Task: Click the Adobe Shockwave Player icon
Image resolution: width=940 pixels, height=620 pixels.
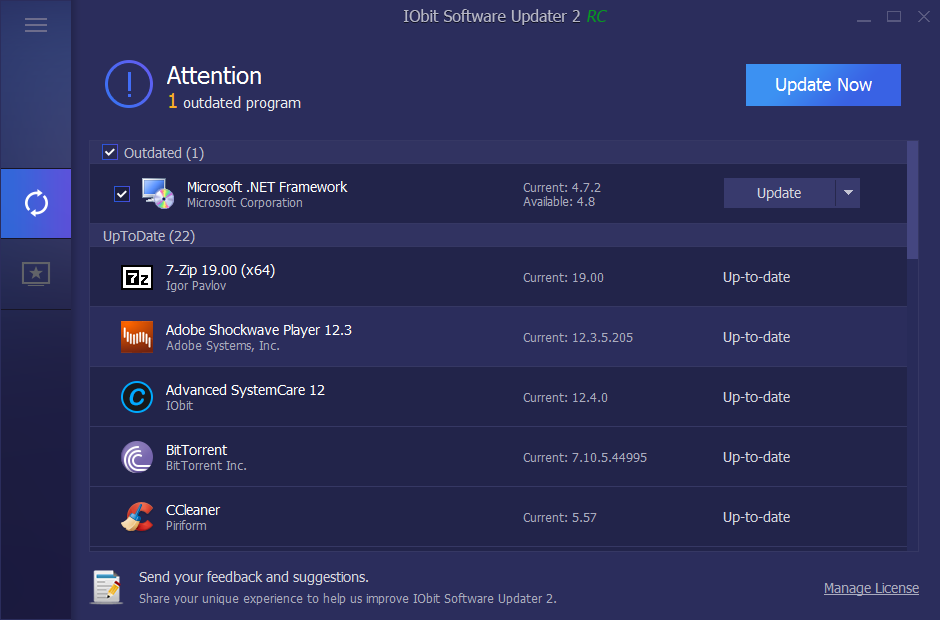Action: pos(137,337)
